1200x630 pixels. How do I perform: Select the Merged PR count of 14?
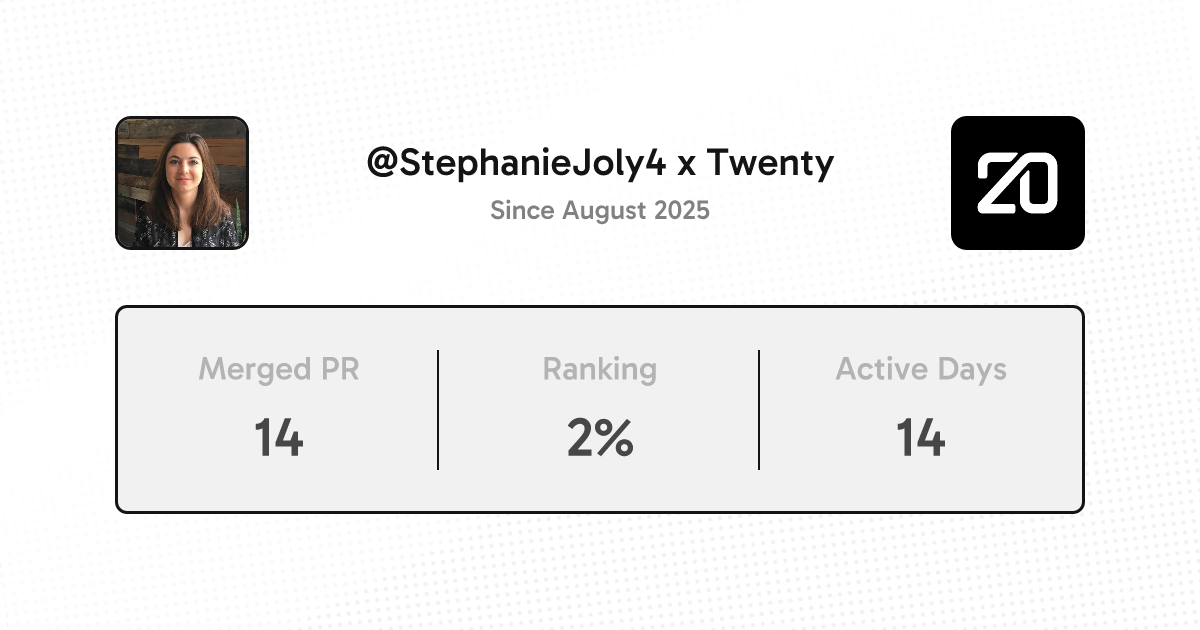click(x=278, y=438)
